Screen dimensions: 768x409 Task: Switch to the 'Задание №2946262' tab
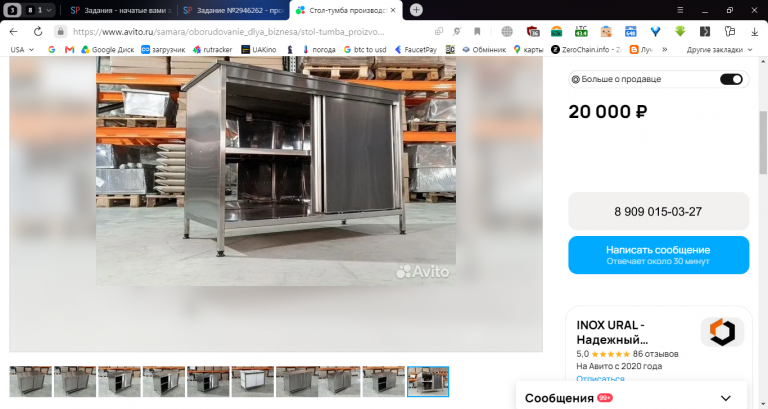[233, 10]
